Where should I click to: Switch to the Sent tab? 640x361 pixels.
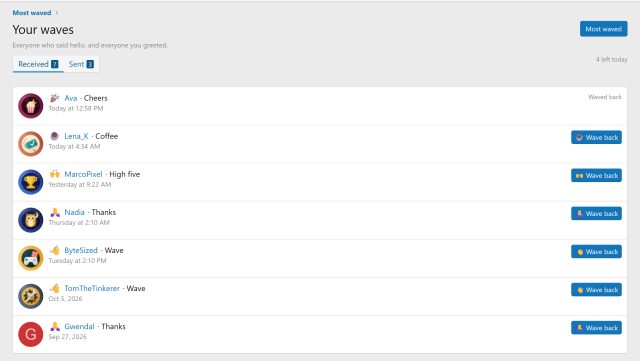tap(81, 64)
